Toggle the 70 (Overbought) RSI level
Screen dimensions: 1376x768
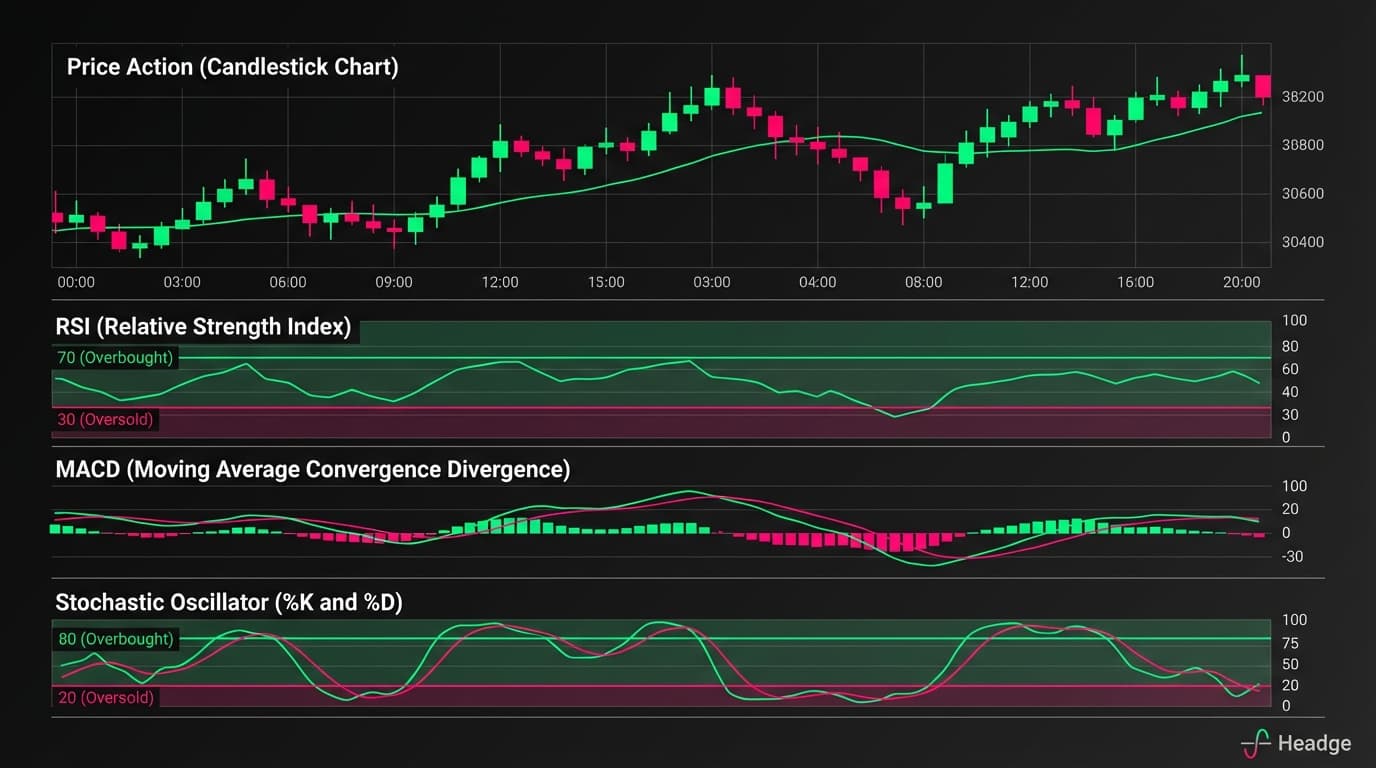pos(114,357)
